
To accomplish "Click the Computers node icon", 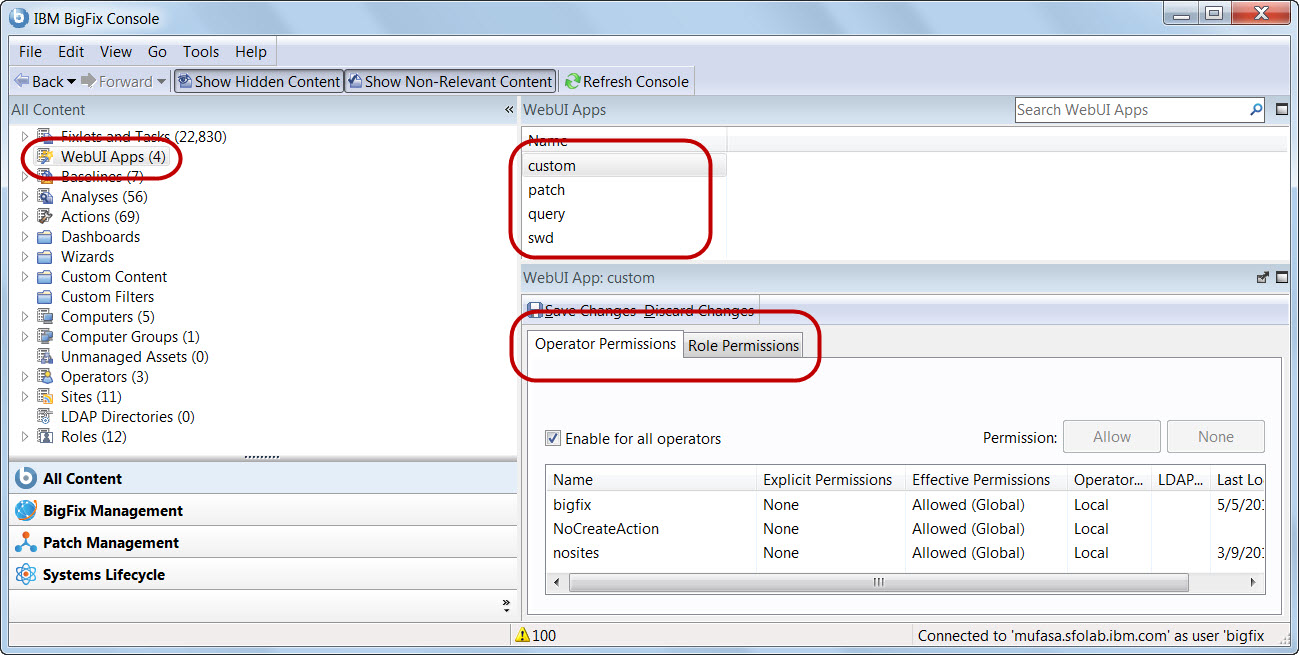I will click(44, 316).
